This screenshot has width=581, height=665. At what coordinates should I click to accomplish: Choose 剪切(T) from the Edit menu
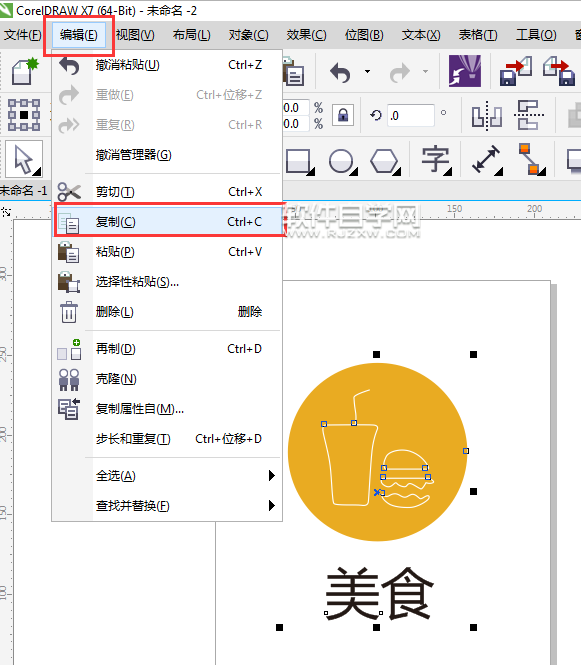click(167, 192)
